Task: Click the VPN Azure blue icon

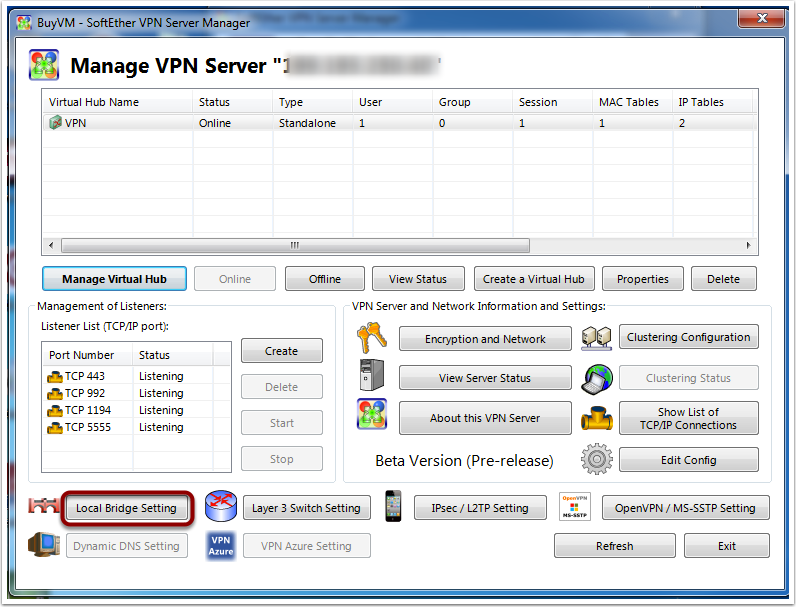Action: point(221,546)
